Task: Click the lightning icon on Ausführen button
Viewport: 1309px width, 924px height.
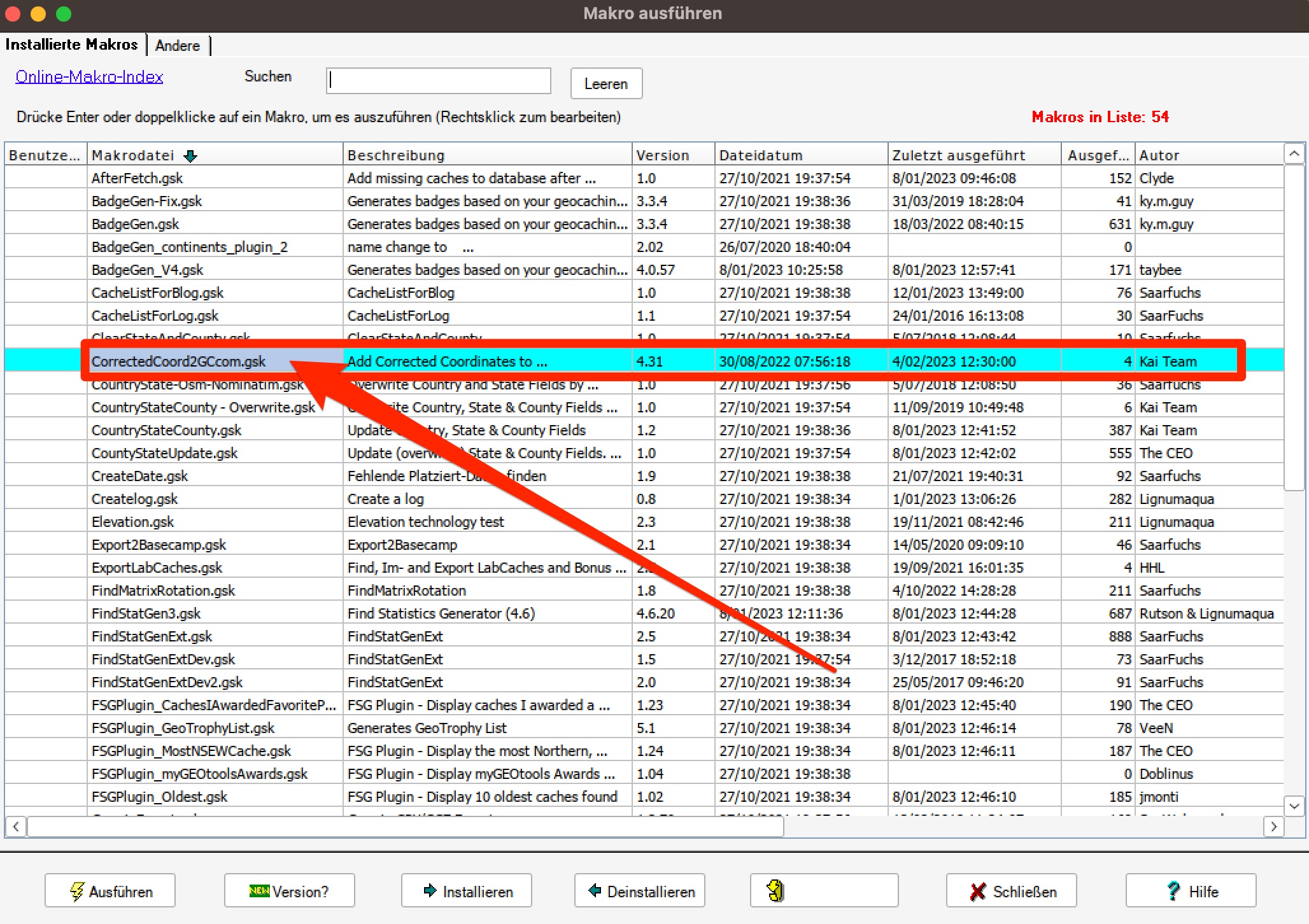Action: 76,891
